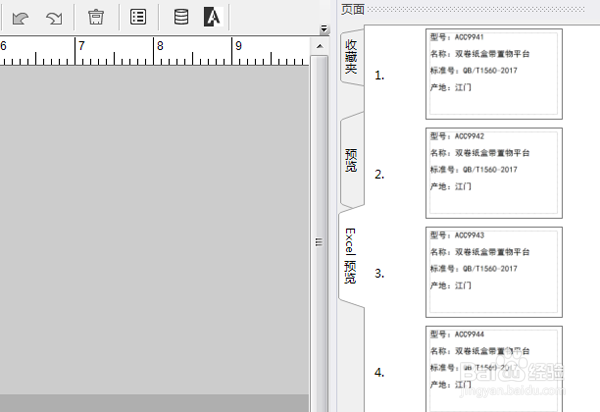Select label thumbnail ACC9941
Image resolution: width=600 pixels, height=412 pixels.
(494, 74)
